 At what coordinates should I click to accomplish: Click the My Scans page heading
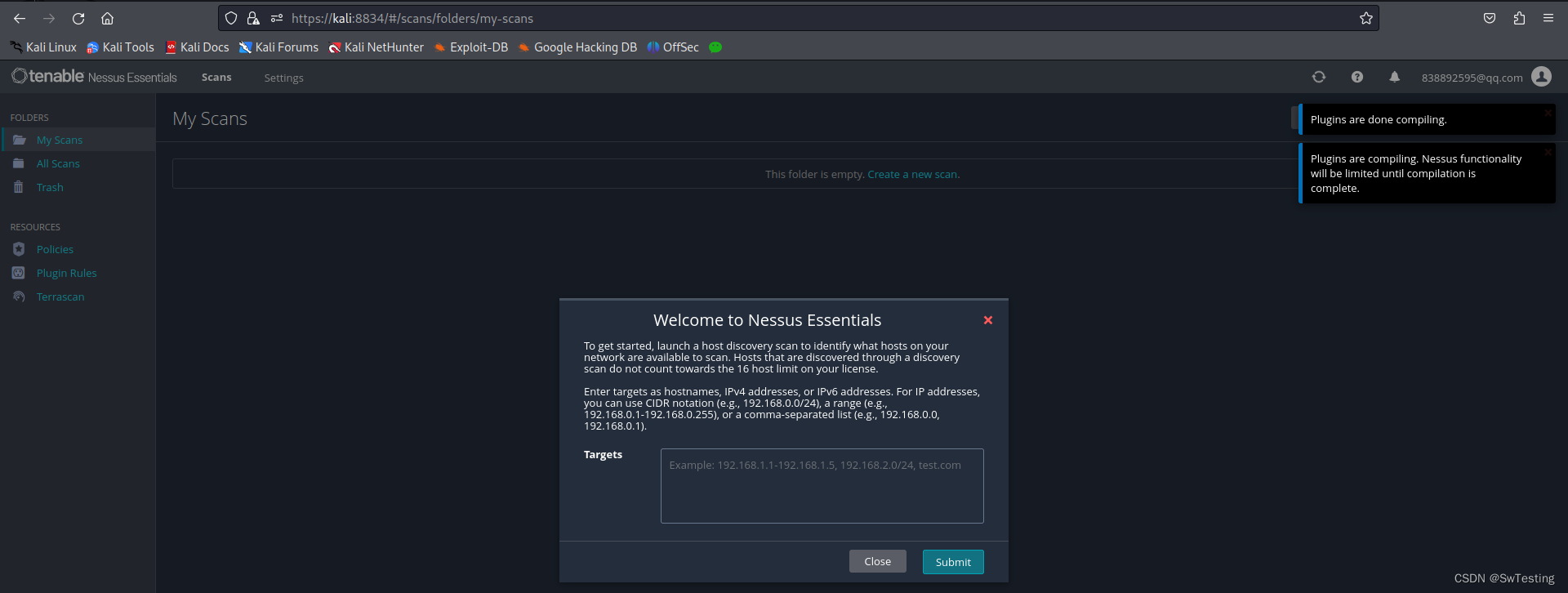(210, 118)
